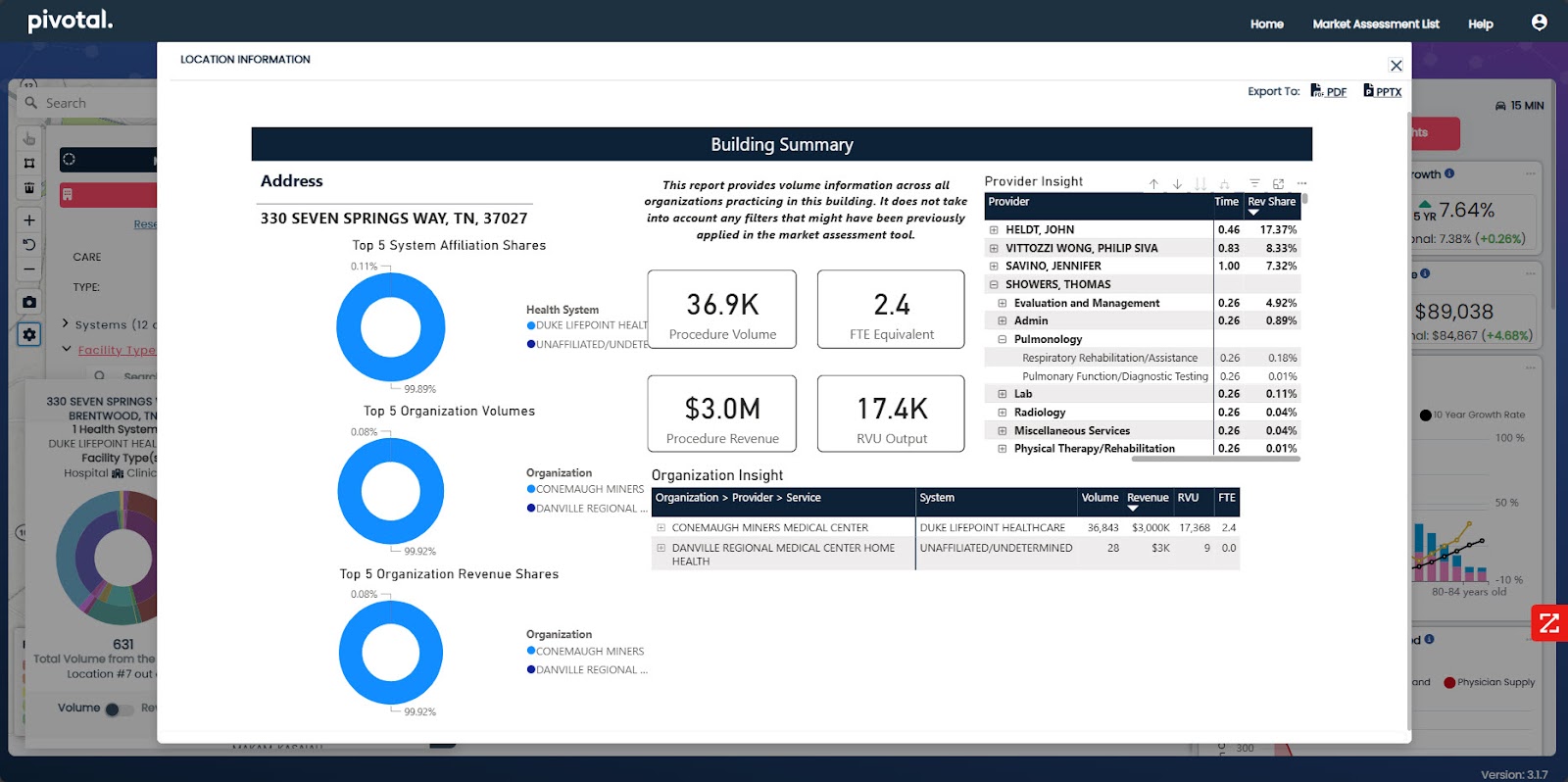Collapse the Pulmonology service row

click(x=1003, y=340)
